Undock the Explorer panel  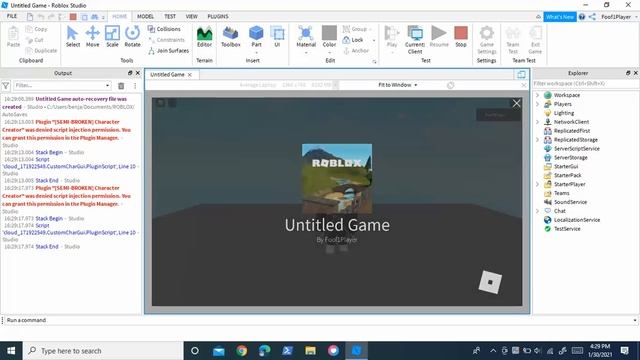click(x=628, y=73)
